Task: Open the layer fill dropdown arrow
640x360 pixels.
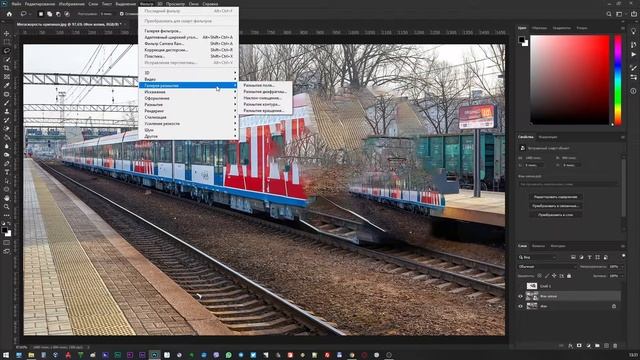Action: 621,276
